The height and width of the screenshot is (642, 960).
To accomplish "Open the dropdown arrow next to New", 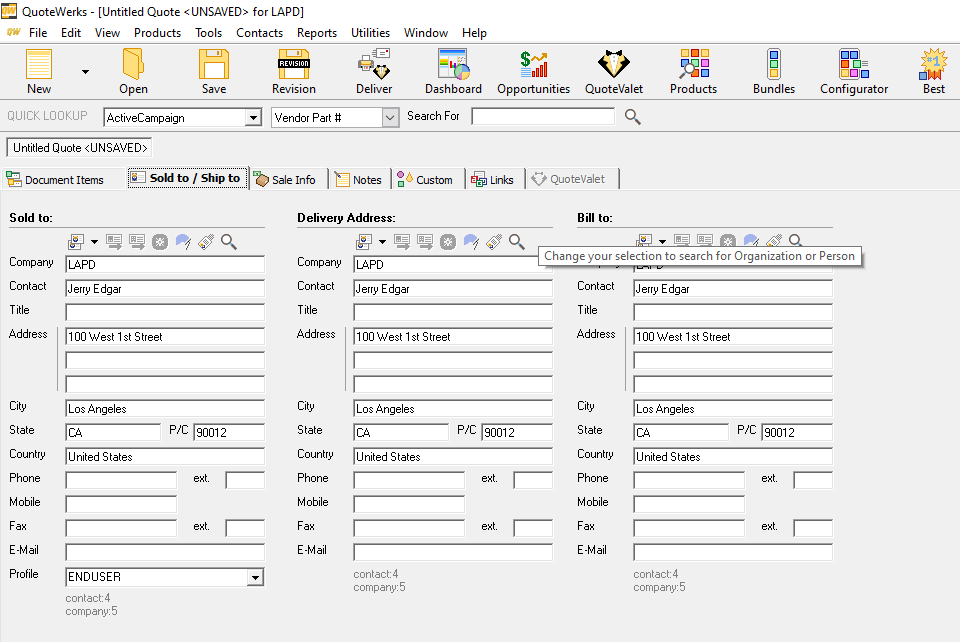I will 85,72.
